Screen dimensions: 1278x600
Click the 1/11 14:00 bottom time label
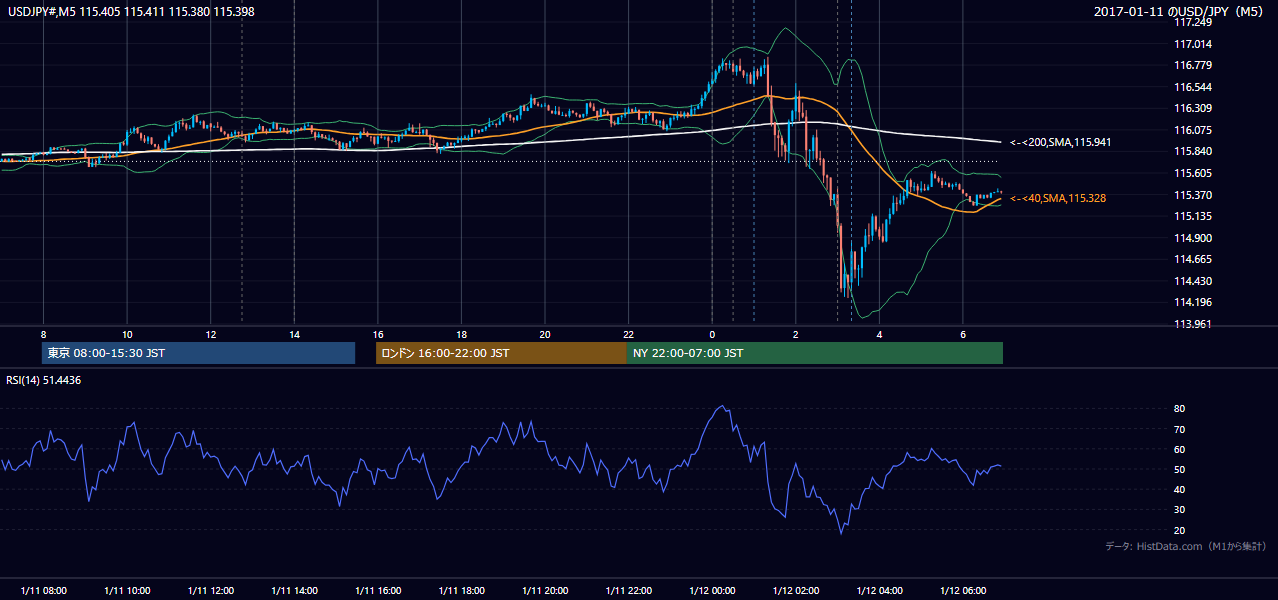(294, 590)
